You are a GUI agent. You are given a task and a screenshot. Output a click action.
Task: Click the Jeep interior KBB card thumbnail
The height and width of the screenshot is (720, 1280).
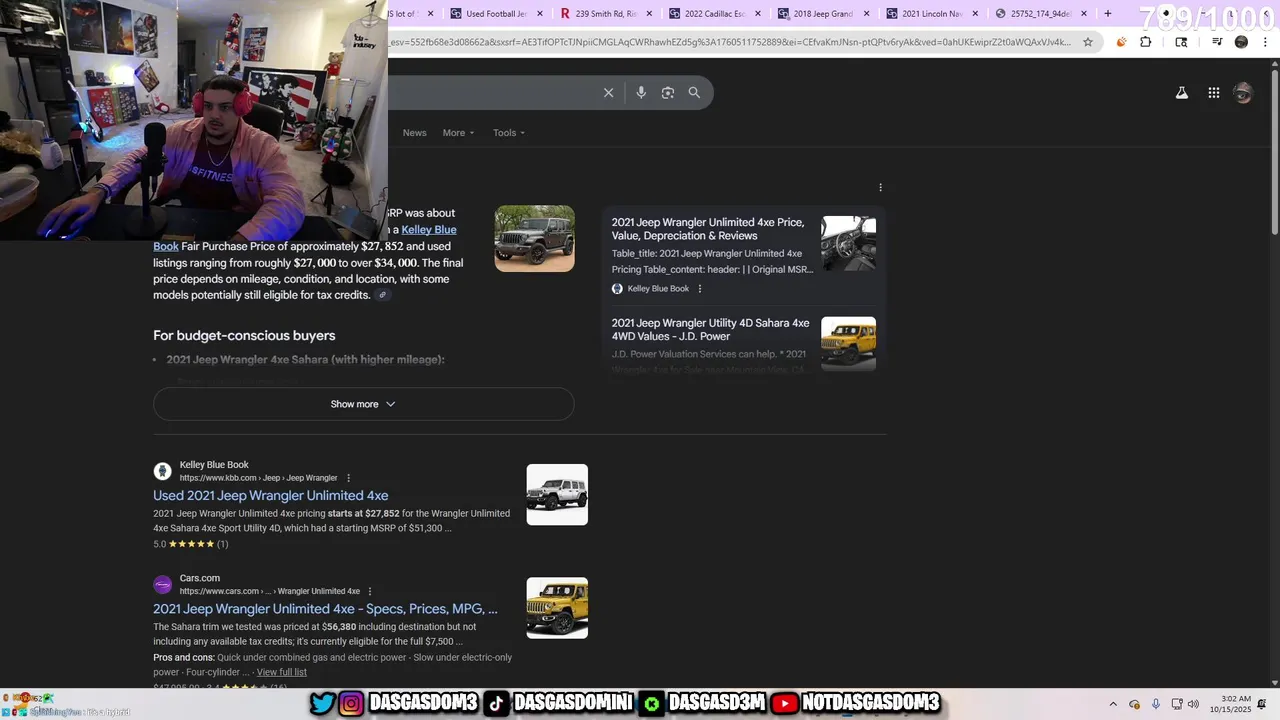click(x=848, y=243)
